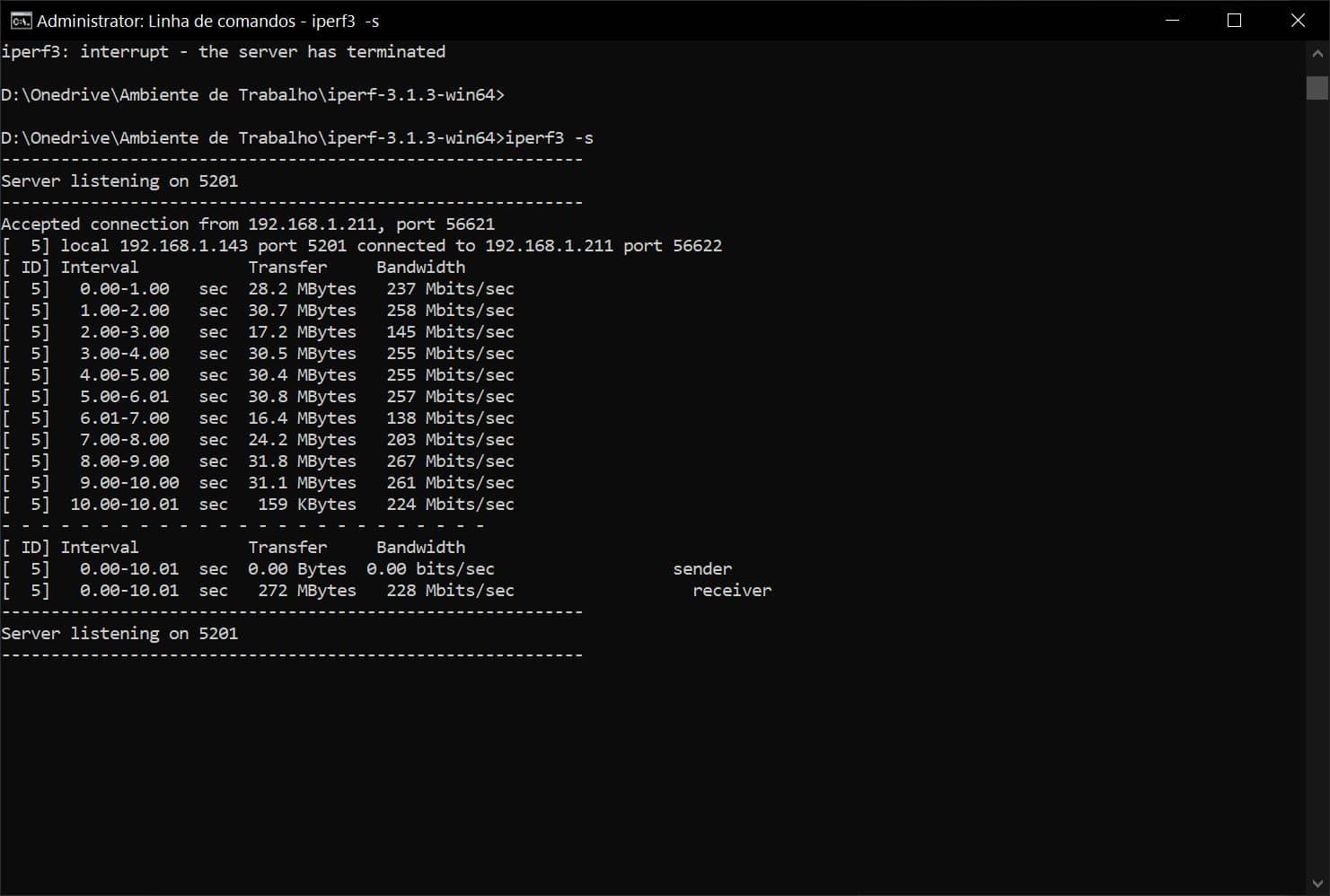Click the '10.00-10.01' interval value
This screenshot has height=896, width=1330.
pos(125,505)
